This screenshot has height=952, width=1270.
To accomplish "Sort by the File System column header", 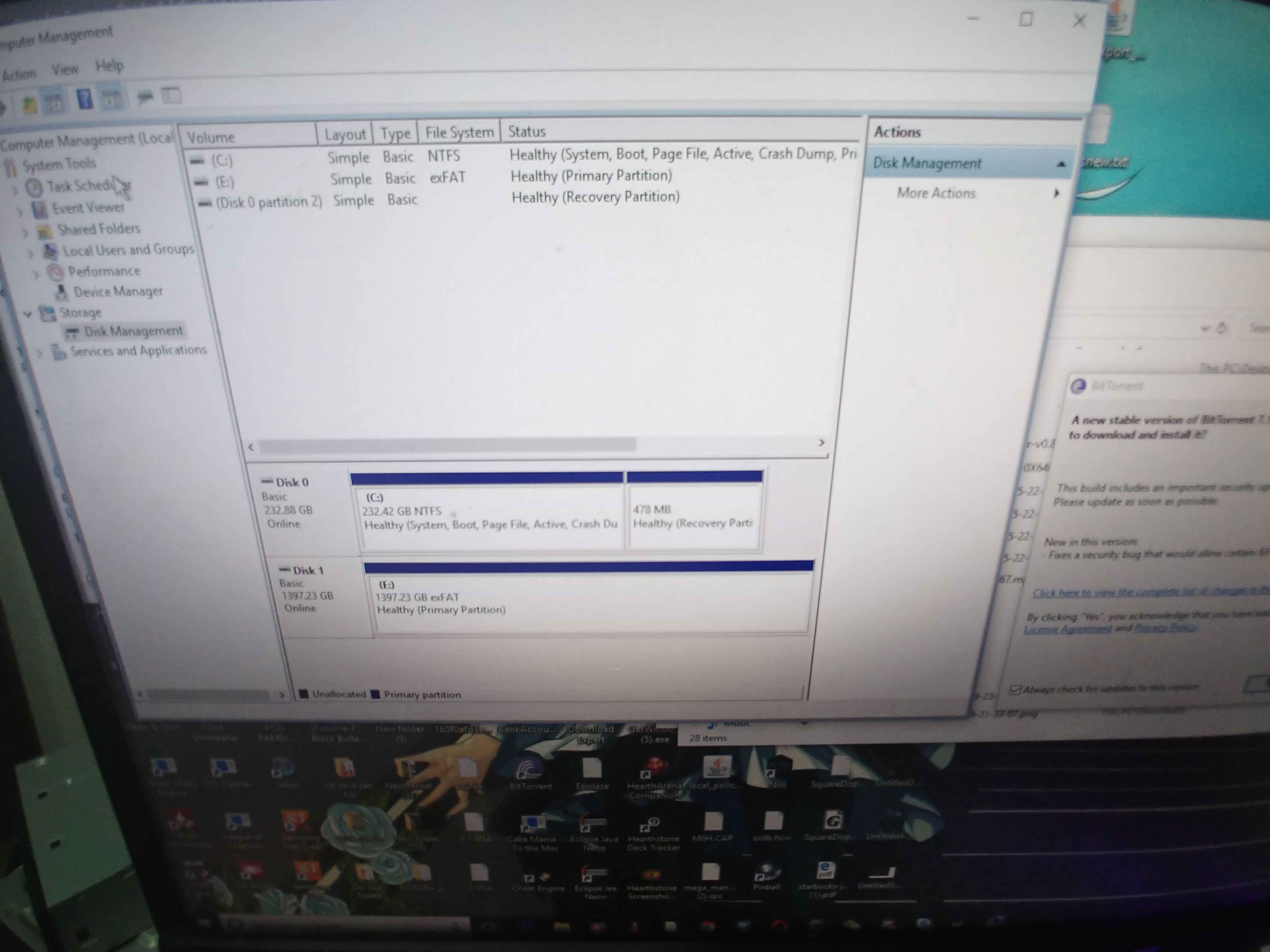I will click(459, 132).
